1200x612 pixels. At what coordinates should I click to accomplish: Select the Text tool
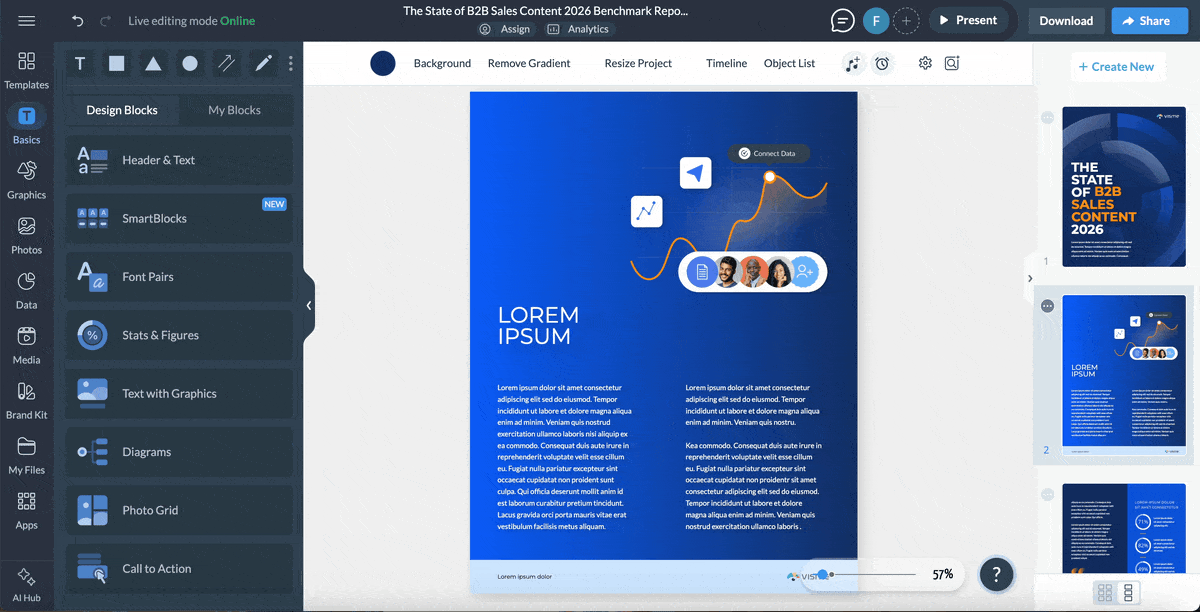point(80,63)
